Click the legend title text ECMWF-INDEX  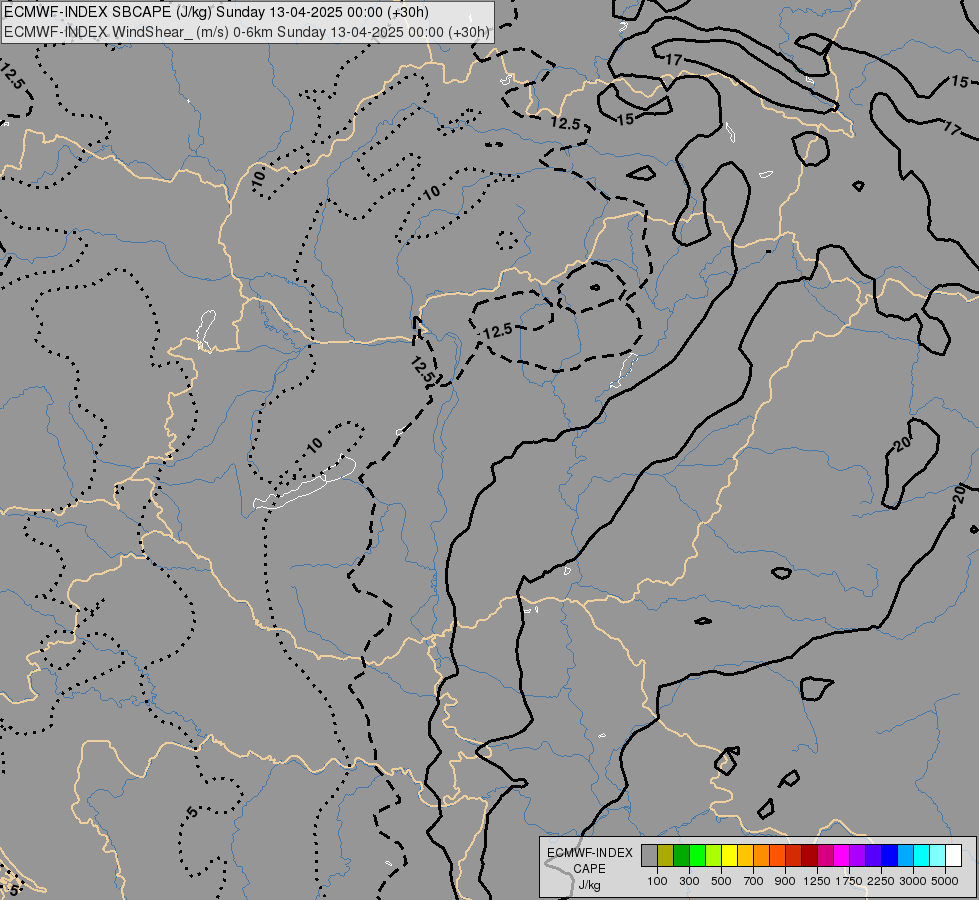tap(590, 853)
